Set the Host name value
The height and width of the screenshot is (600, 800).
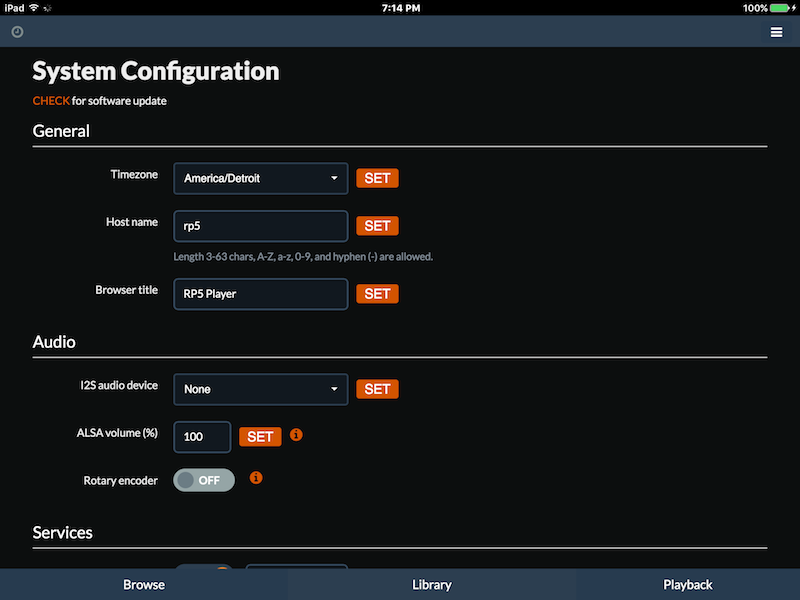tap(377, 226)
